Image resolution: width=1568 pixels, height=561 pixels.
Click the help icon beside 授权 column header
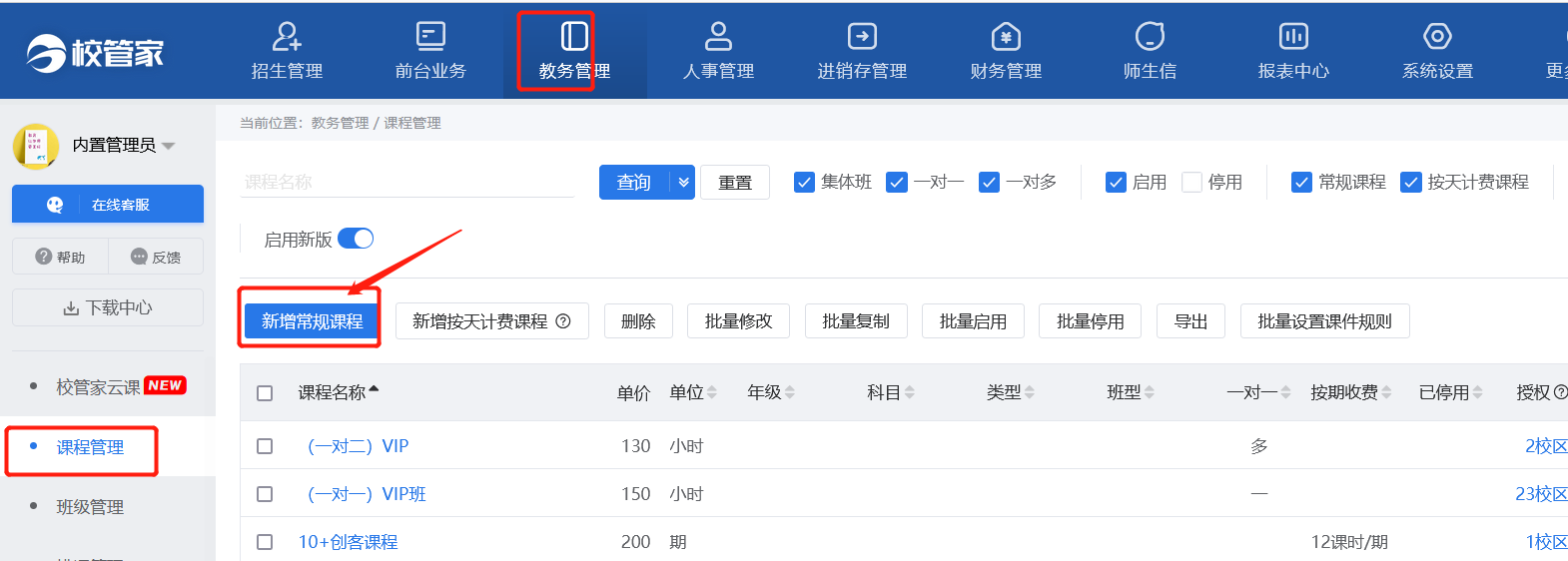tap(1561, 392)
